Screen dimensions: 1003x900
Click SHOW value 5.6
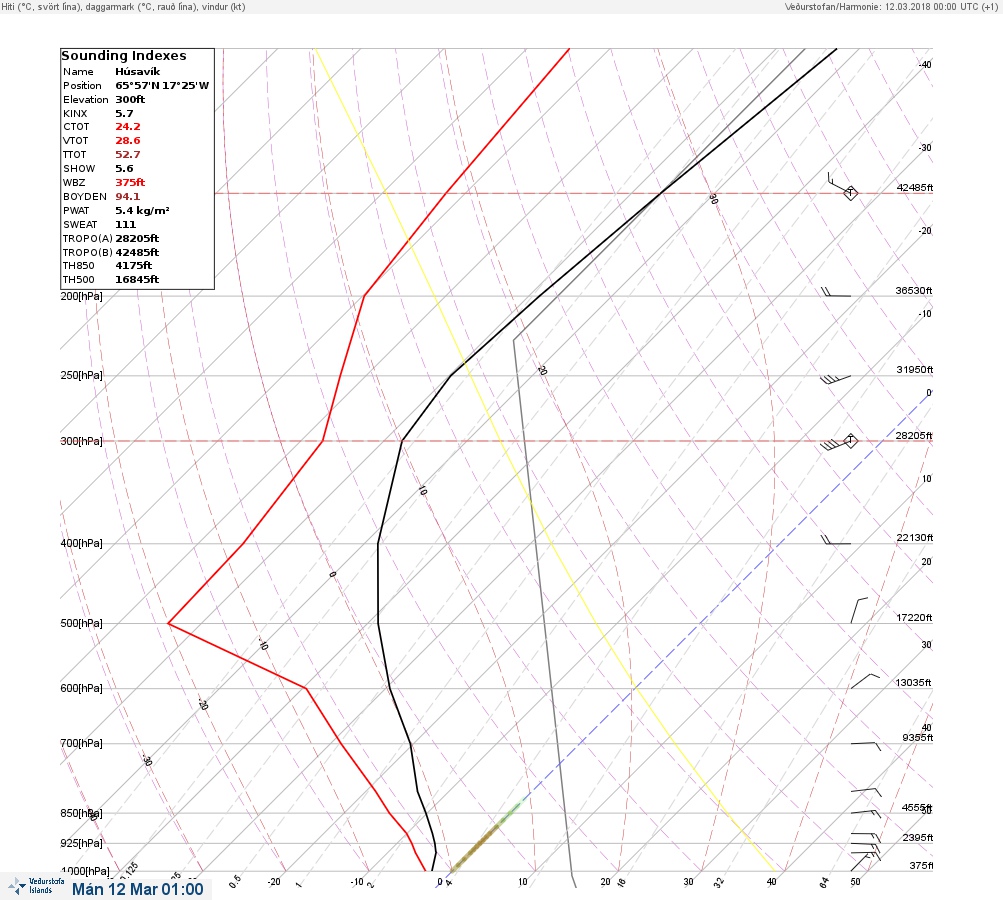pyautogui.click(x=124, y=169)
